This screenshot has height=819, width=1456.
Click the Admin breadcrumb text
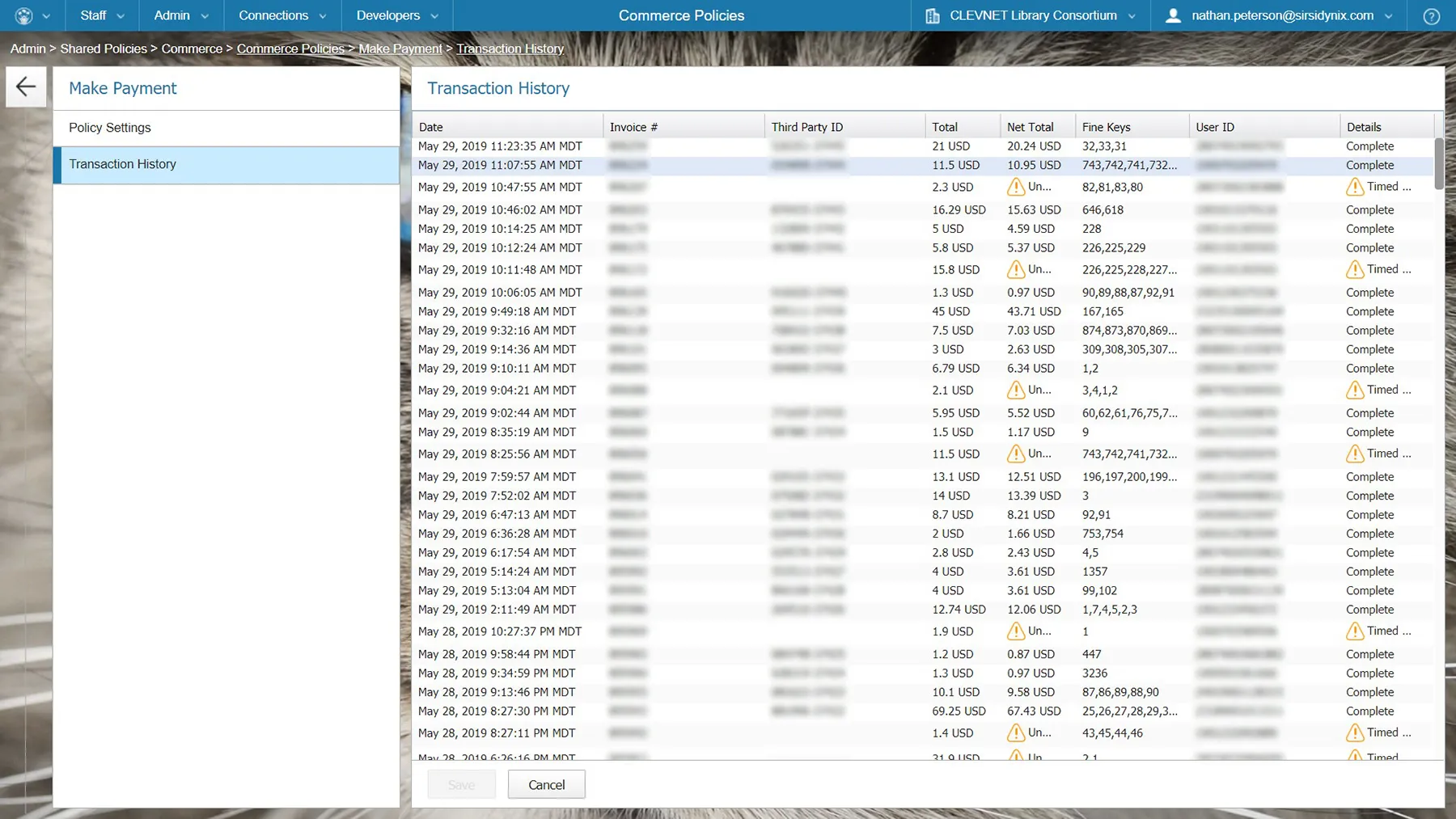[28, 49]
